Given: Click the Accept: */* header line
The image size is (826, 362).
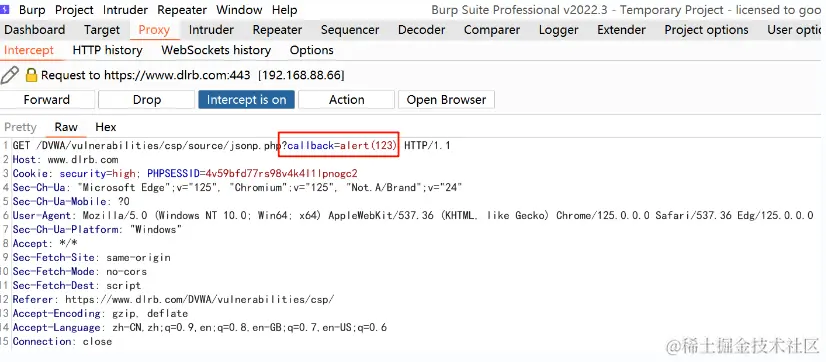Looking at the screenshot, I should point(45,243).
